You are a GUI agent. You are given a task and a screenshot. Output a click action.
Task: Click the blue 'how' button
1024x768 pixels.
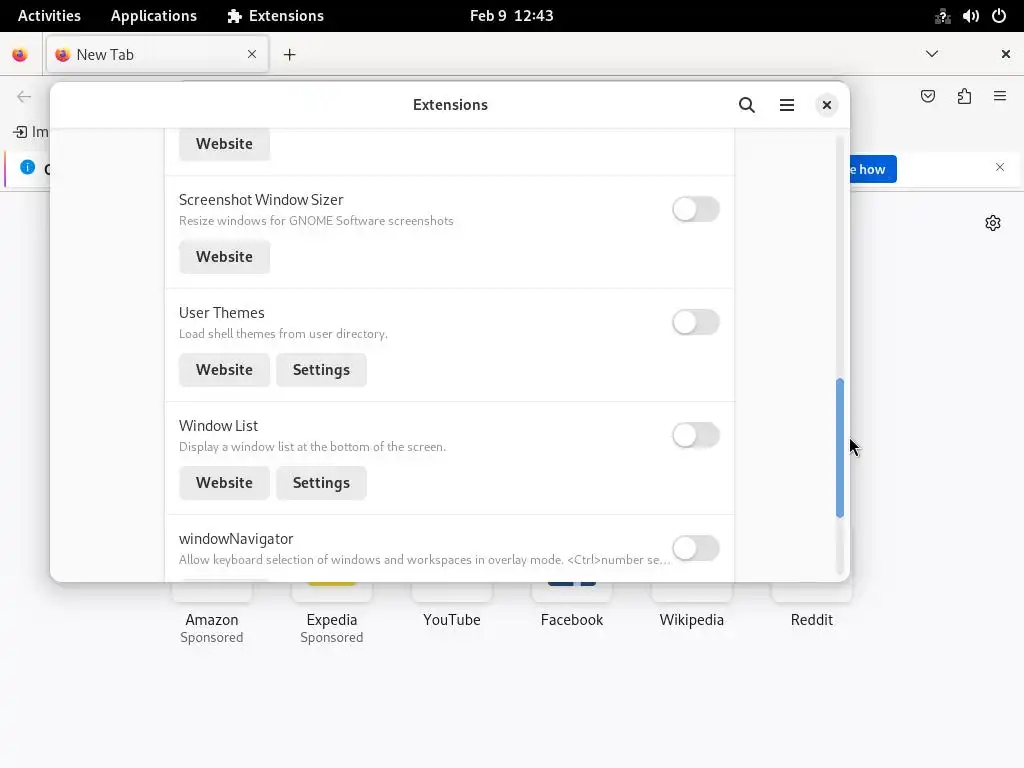point(872,169)
